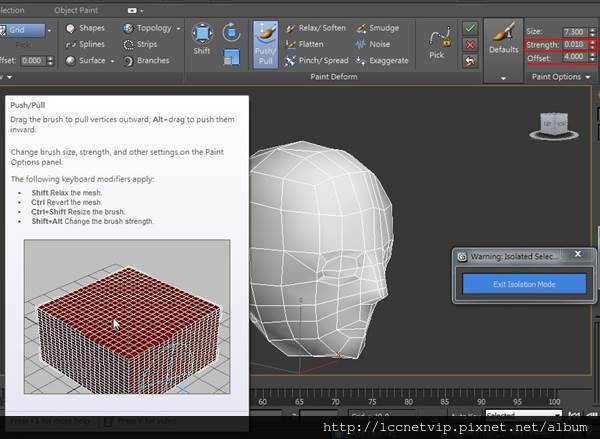Commit paint changes with green checkmark
The height and width of the screenshot is (439, 600).
click(470, 28)
